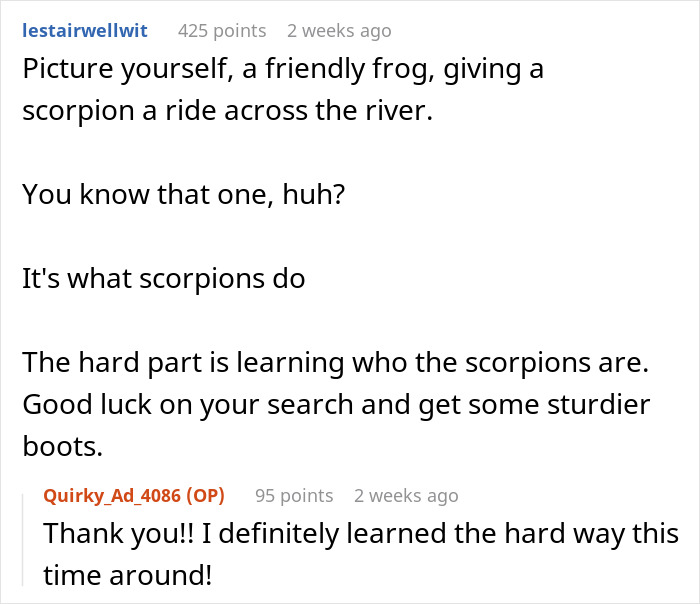Screen dimensions: 700x604
Task: Click the 'scorpion a ride across the river' line
Action: click(x=228, y=111)
